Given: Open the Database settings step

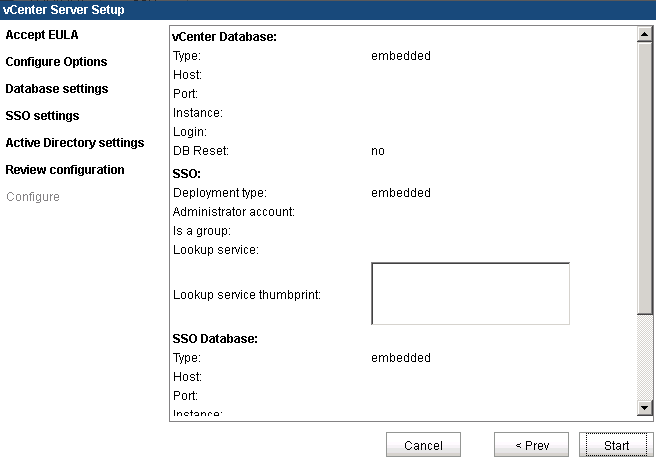Looking at the screenshot, I should 57,89.
